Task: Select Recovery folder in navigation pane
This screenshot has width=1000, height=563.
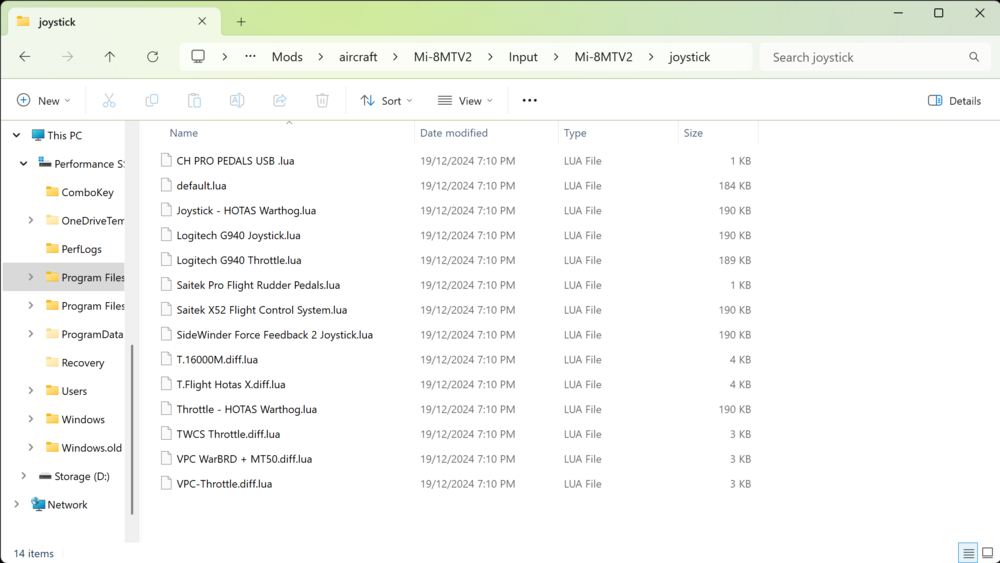Action: [82, 362]
